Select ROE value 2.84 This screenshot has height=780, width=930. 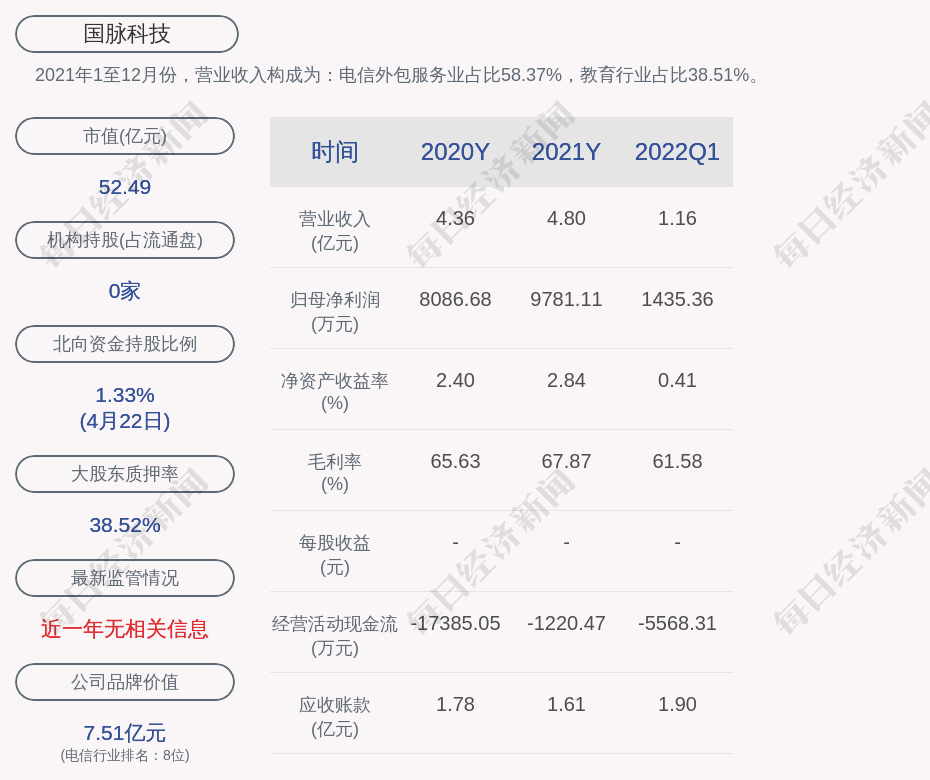pyautogui.click(x=566, y=380)
